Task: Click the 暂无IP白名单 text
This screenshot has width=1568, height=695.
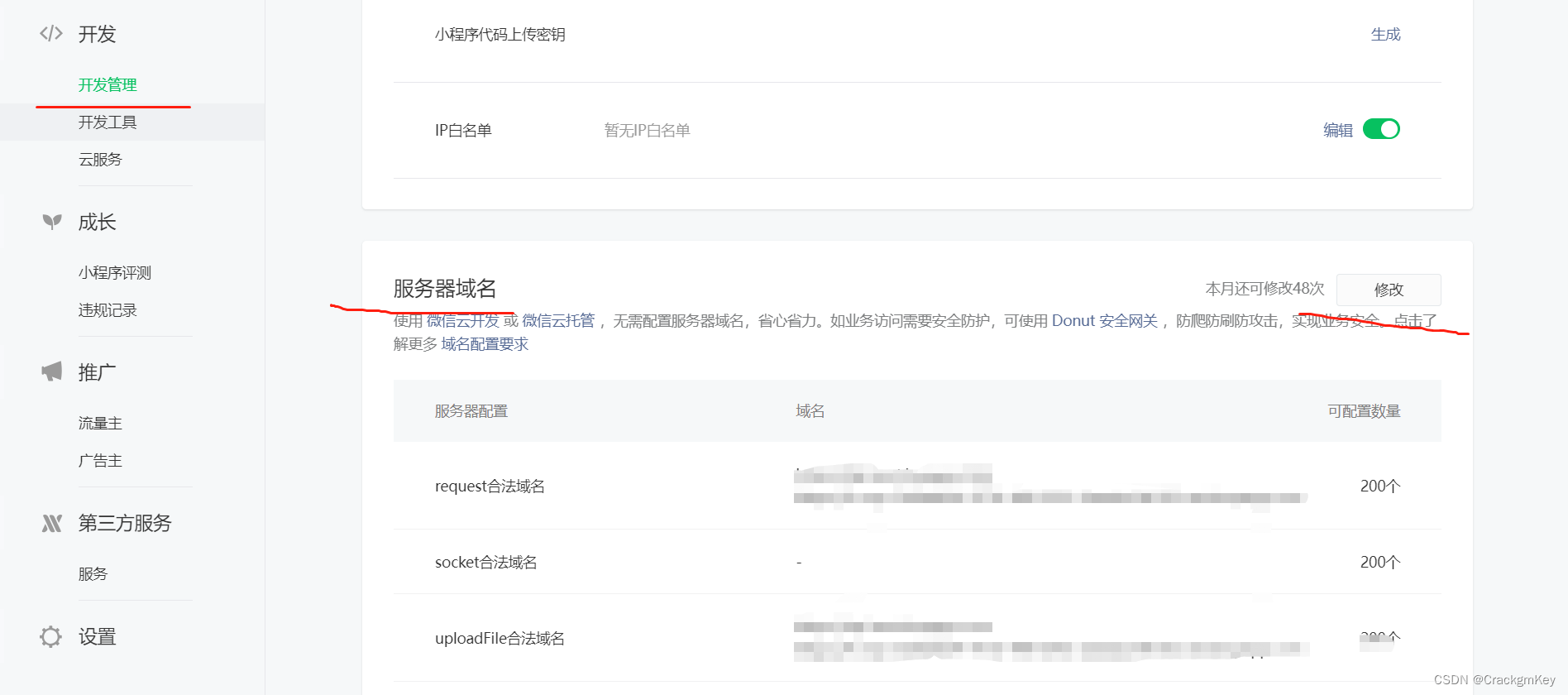Action: (x=647, y=131)
